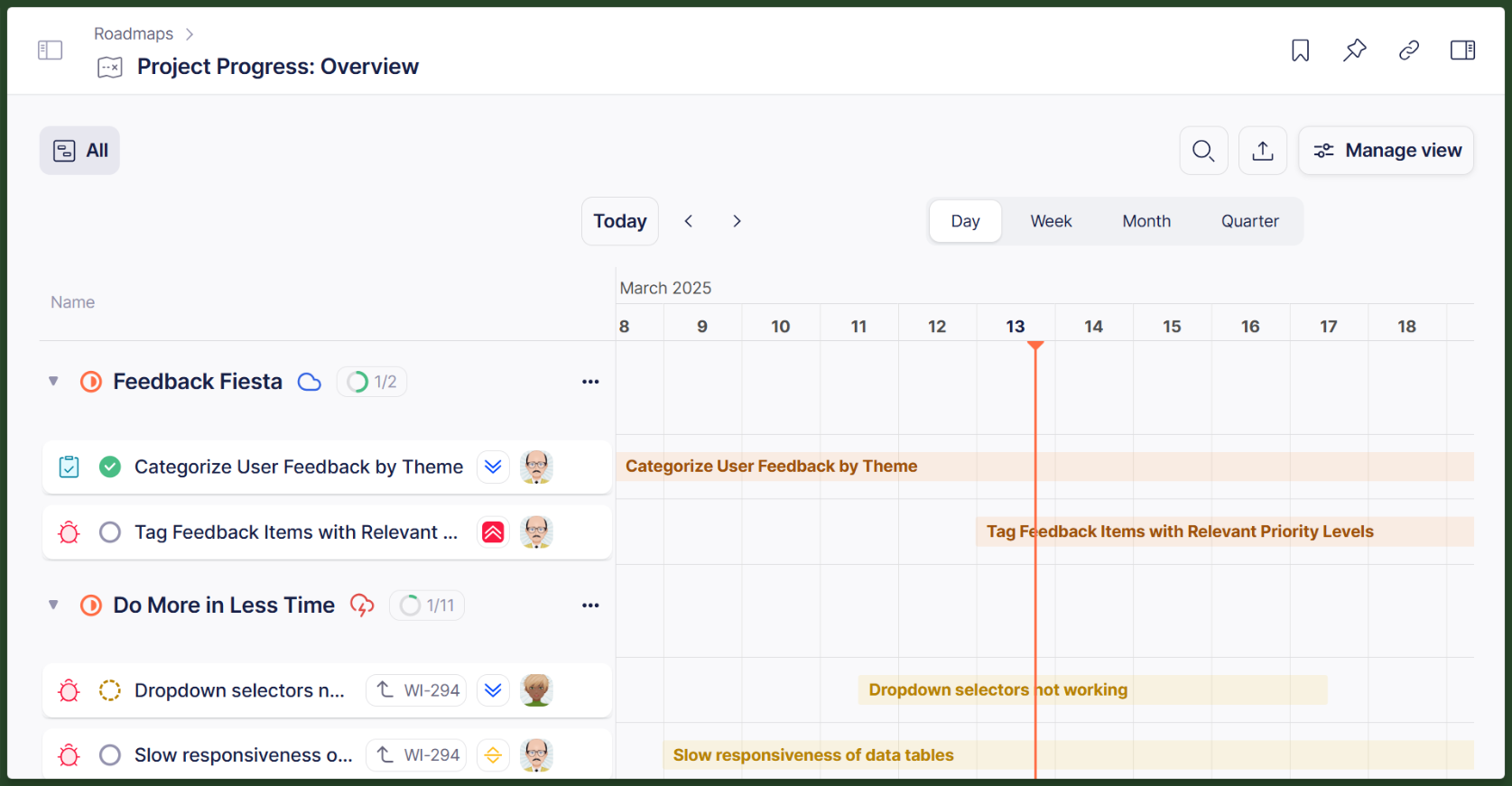The width and height of the screenshot is (1512, 786).
Task: Select the Tag Feedback Items timeline bar
Action: (1225, 532)
